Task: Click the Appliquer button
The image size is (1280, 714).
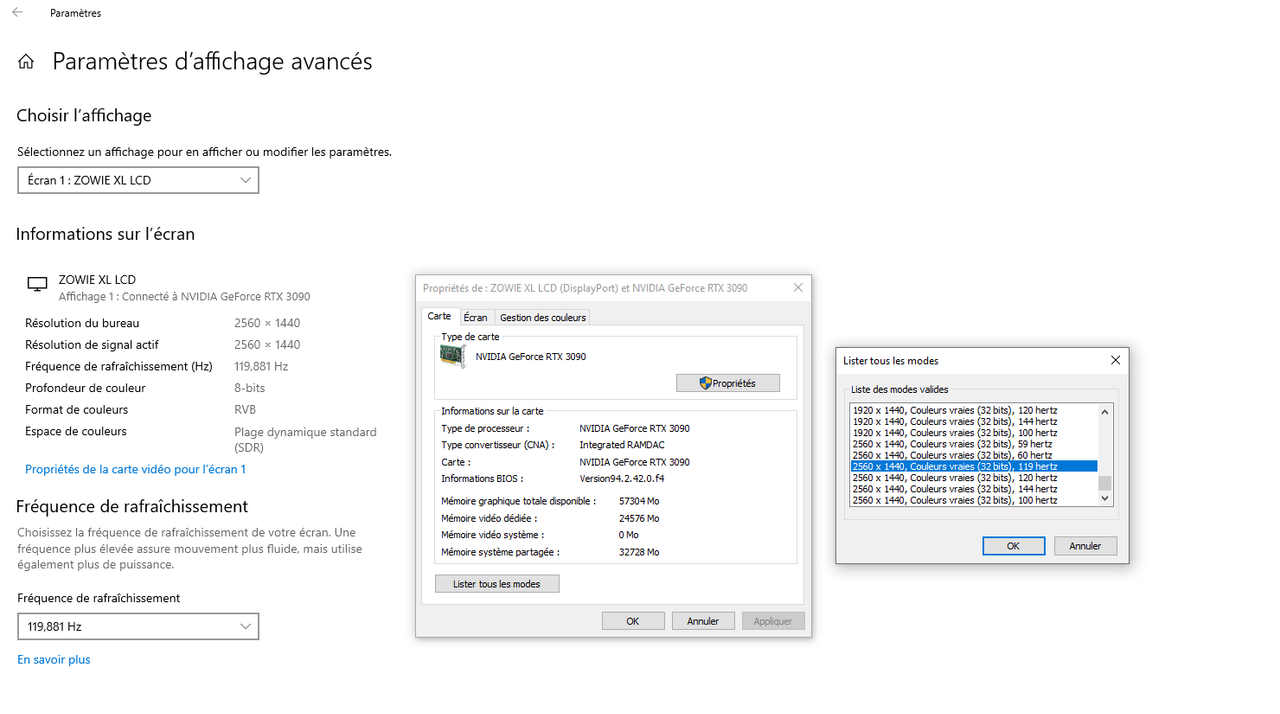Action: point(773,621)
